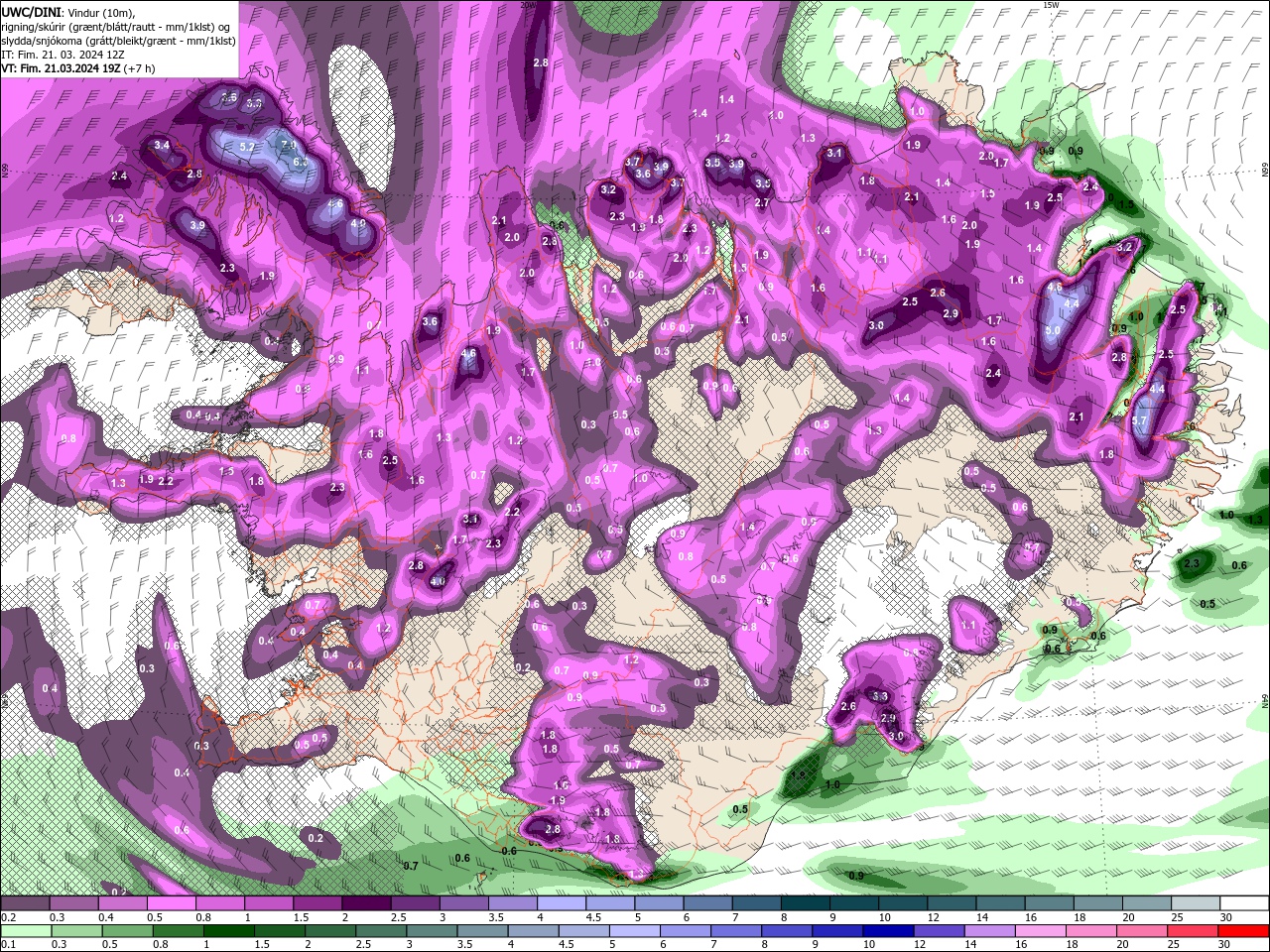Pick the top-row swatch starting at 12
Image resolution: width=1270 pixels, height=952 pixels.
point(950,903)
